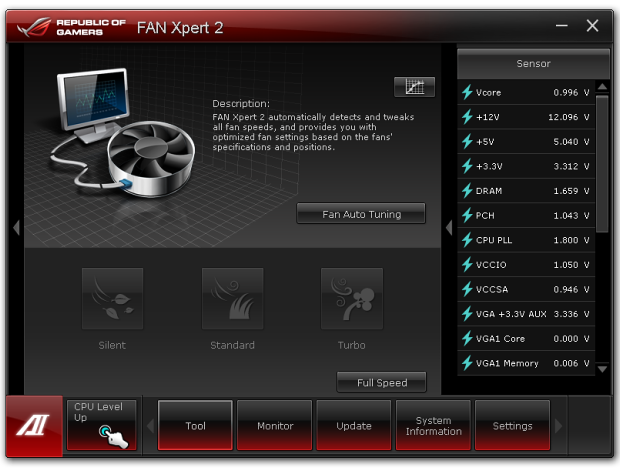Open the Monitor menu
This screenshot has height=468, width=620.
coord(275,425)
